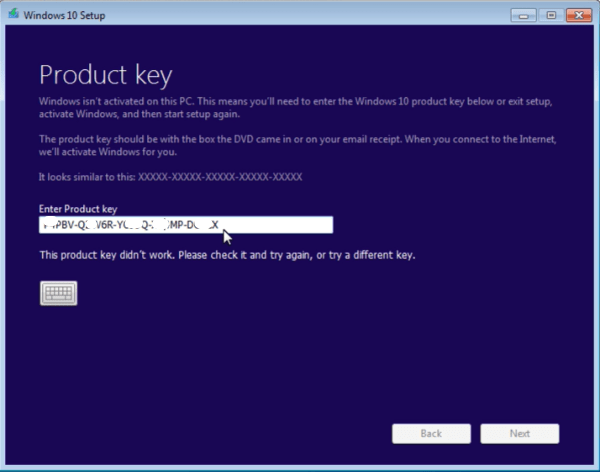Click the XXXXX-XXXXX sample key text
The height and width of the screenshot is (472, 600).
click(x=220, y=177)
